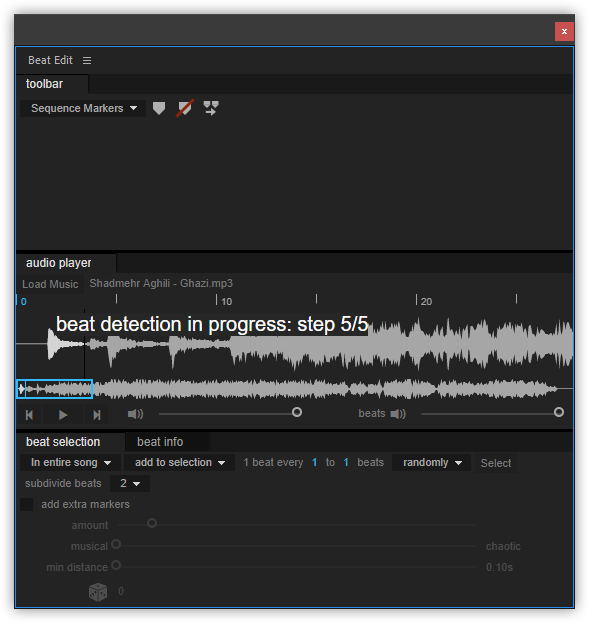Open the Beat Edit panel hamburger menu
Image resolution: width=589 pixels, height=623 pixels.
[x=87, y=60]
